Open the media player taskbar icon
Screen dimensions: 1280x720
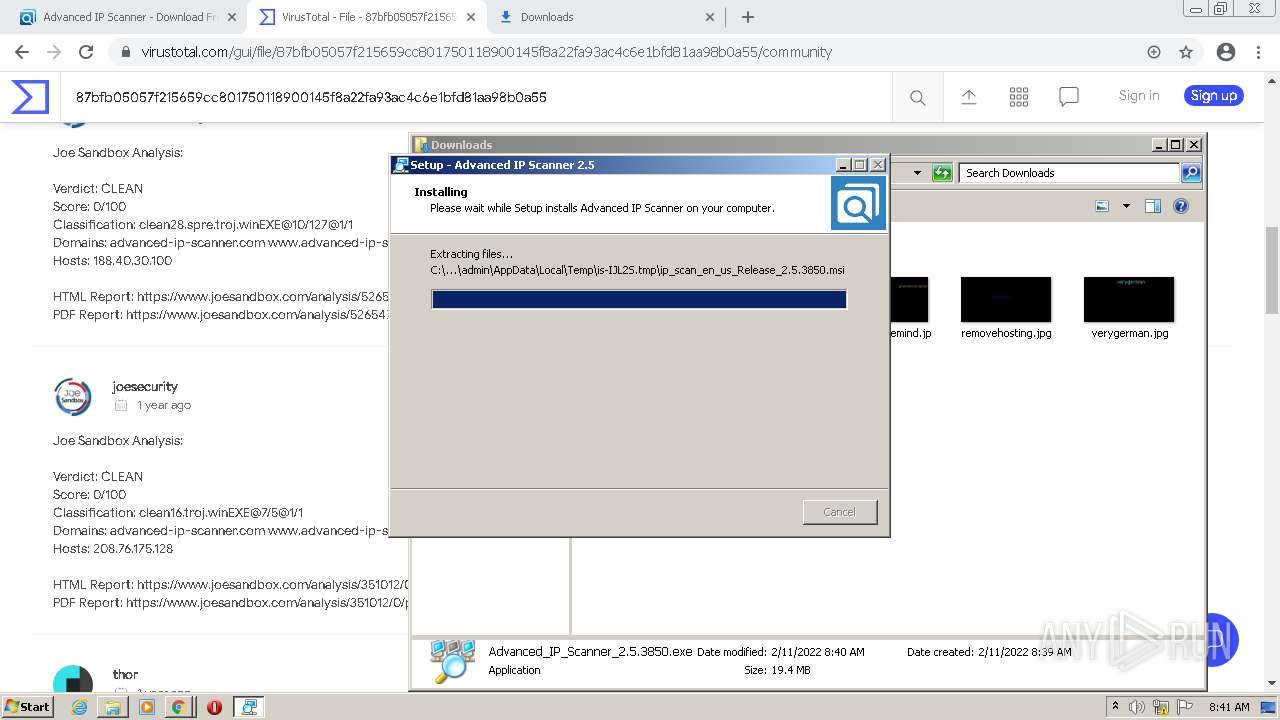tap(147, 706)
